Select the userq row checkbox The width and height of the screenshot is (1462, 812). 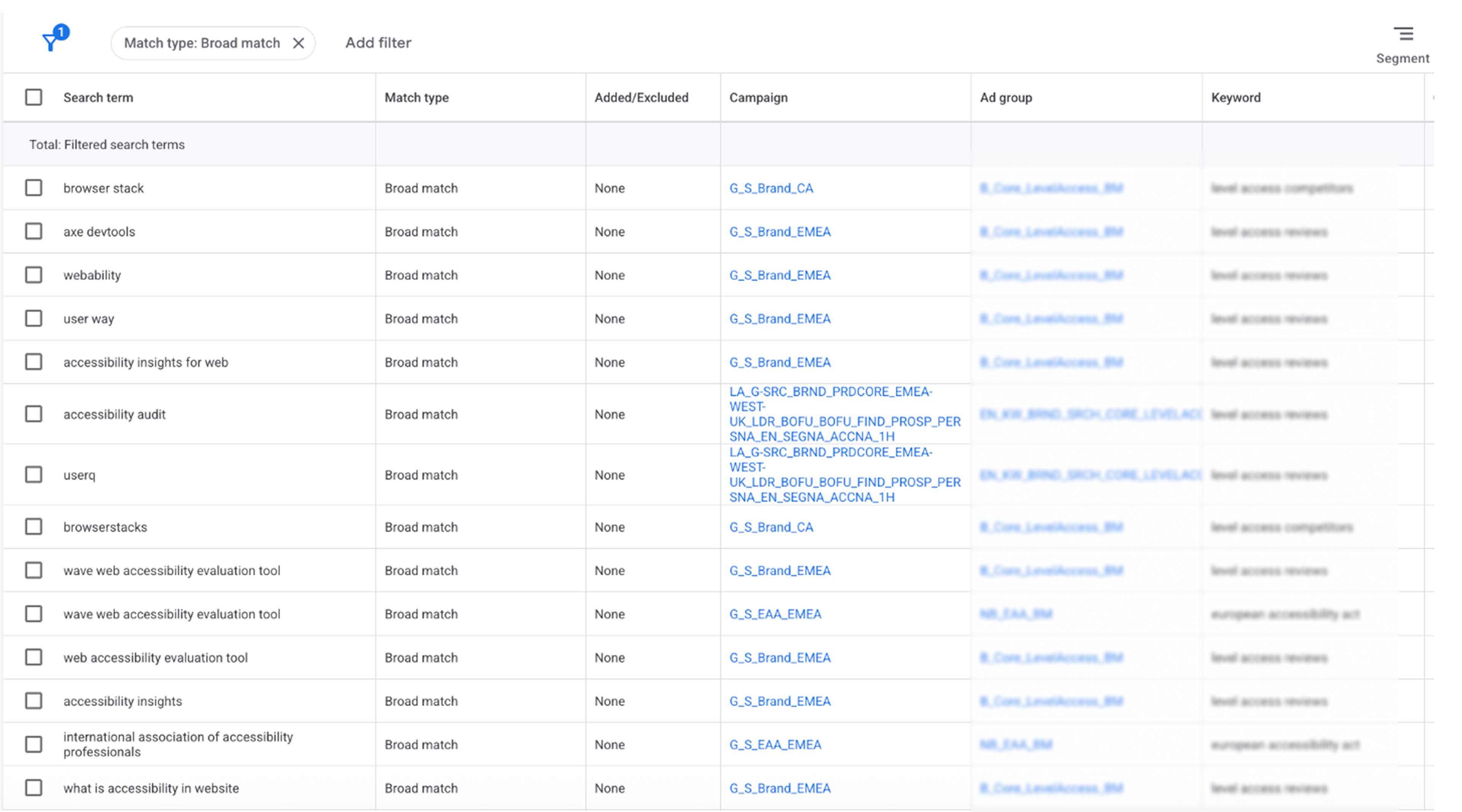(x=34, y=474)
